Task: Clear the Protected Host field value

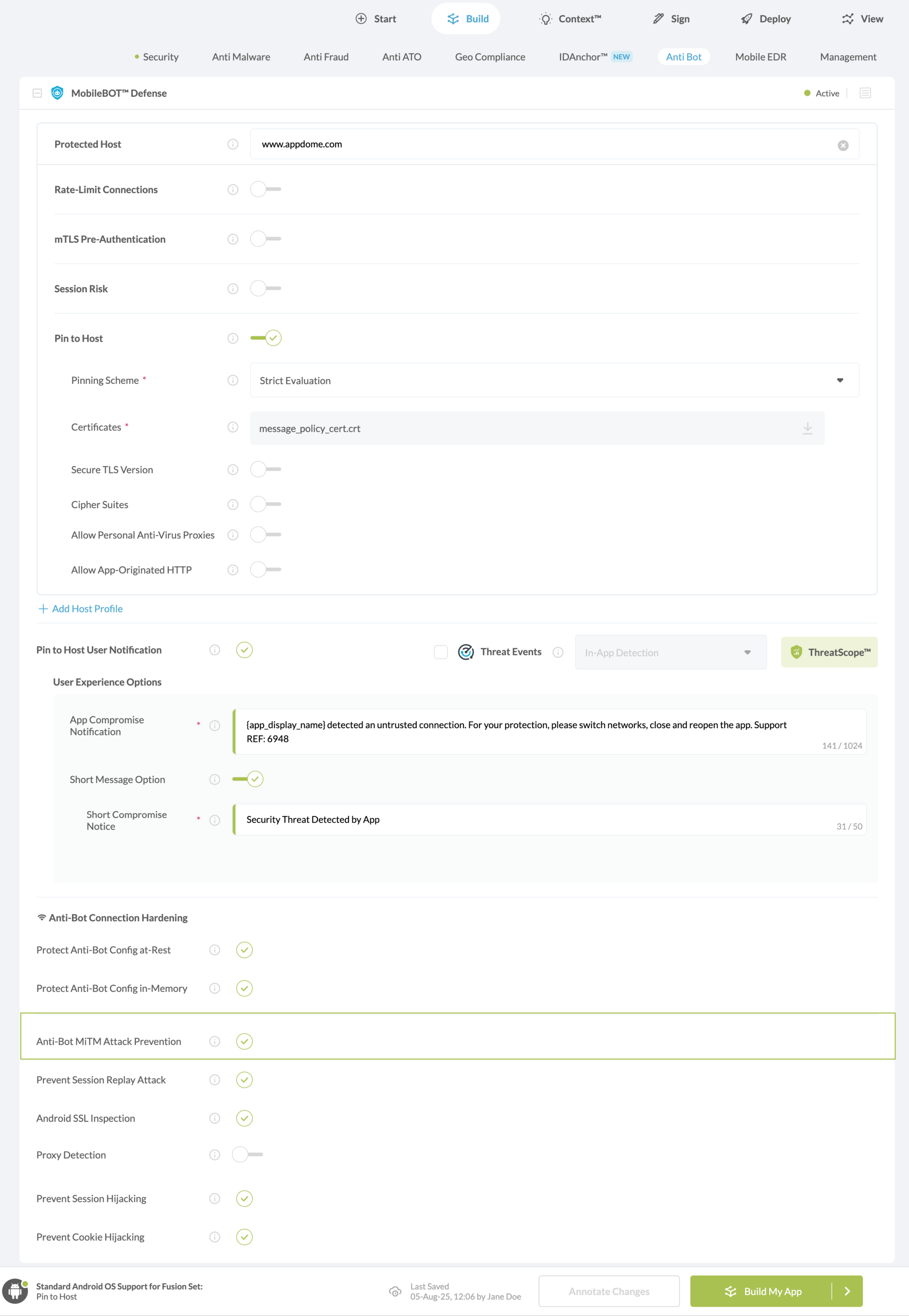Action: pyautogui.click(x=843, y=144)
